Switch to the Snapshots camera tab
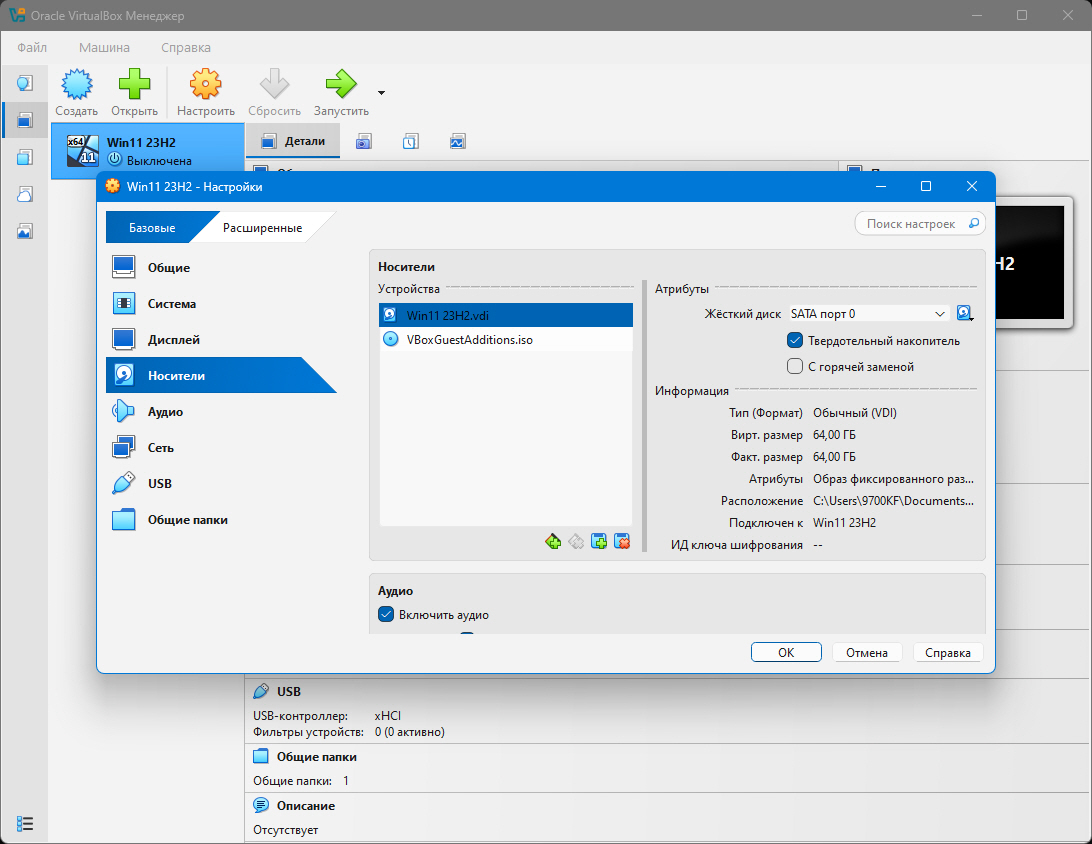Viewport: 1092px width, 844px height. (364, 141)
